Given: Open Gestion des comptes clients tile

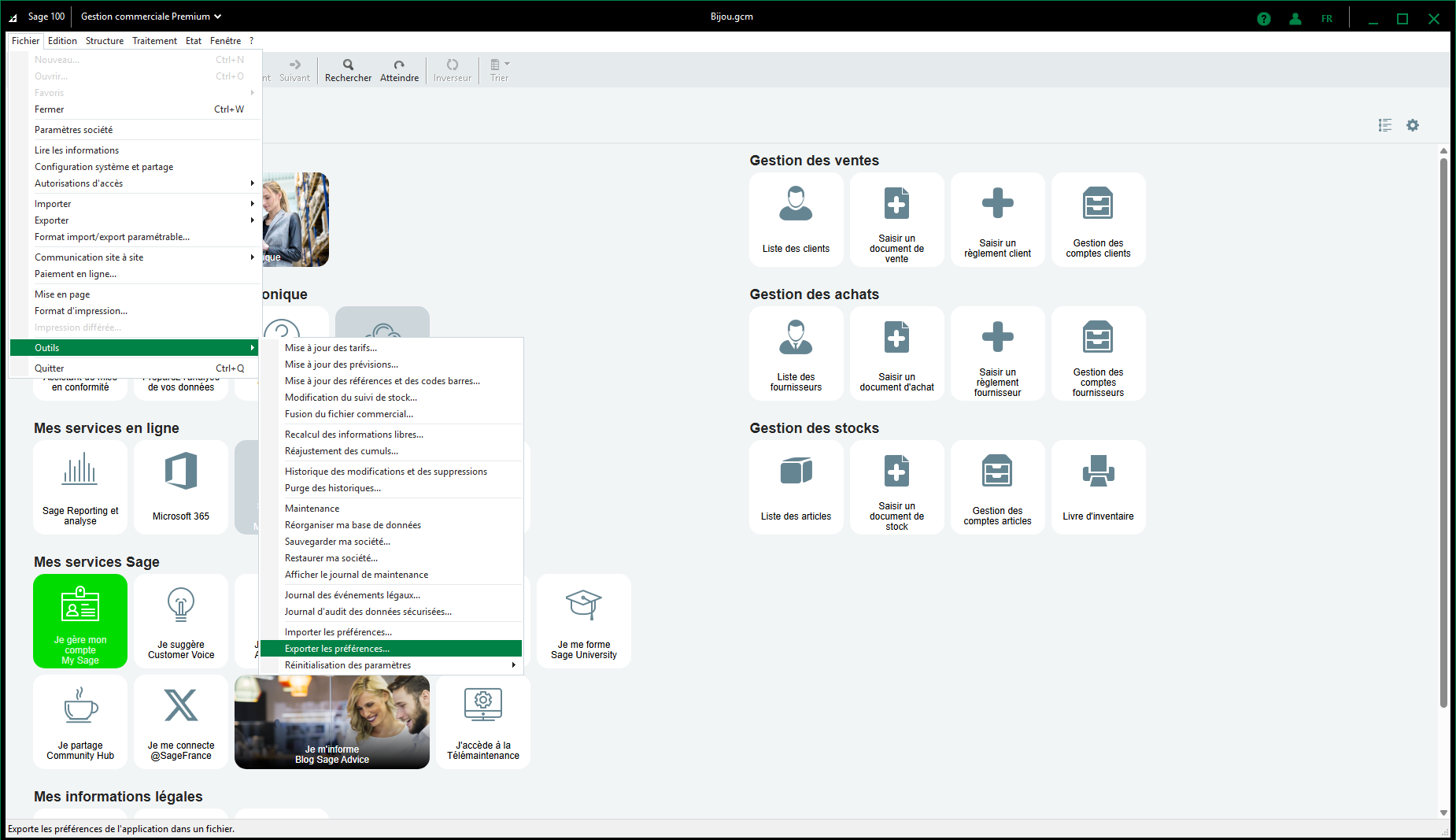Looking at the screenshot, I should pyautogui.click(x=1098, y=220).
